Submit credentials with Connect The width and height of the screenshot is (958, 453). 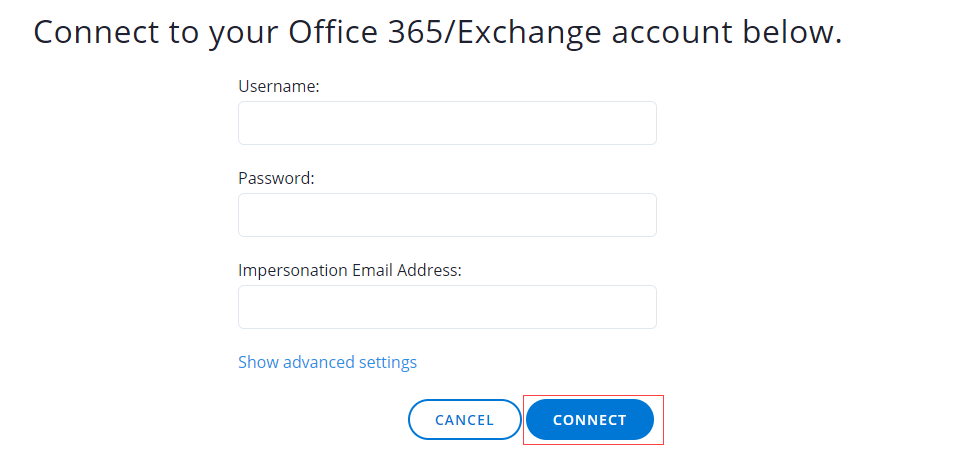(590, 420)
